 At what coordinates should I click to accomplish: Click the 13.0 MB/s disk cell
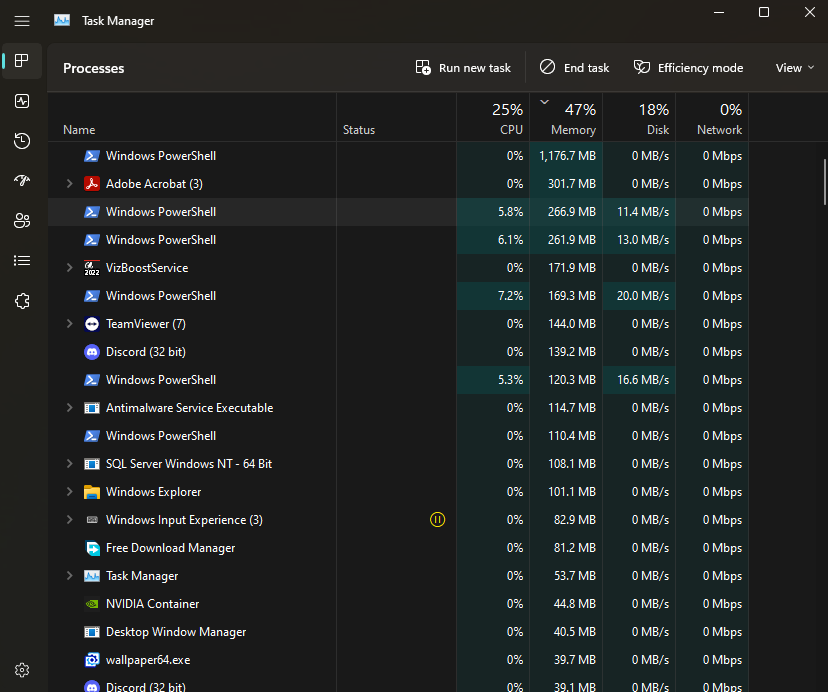point(639,240)
